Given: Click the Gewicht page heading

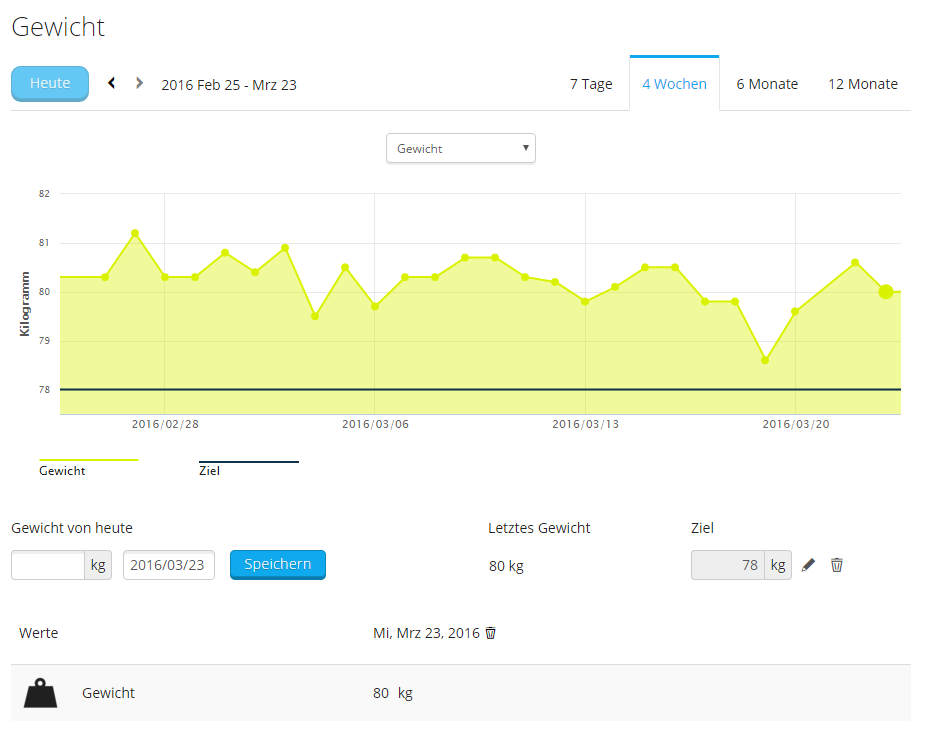Looking at the screenshot, I should [58, 27].
